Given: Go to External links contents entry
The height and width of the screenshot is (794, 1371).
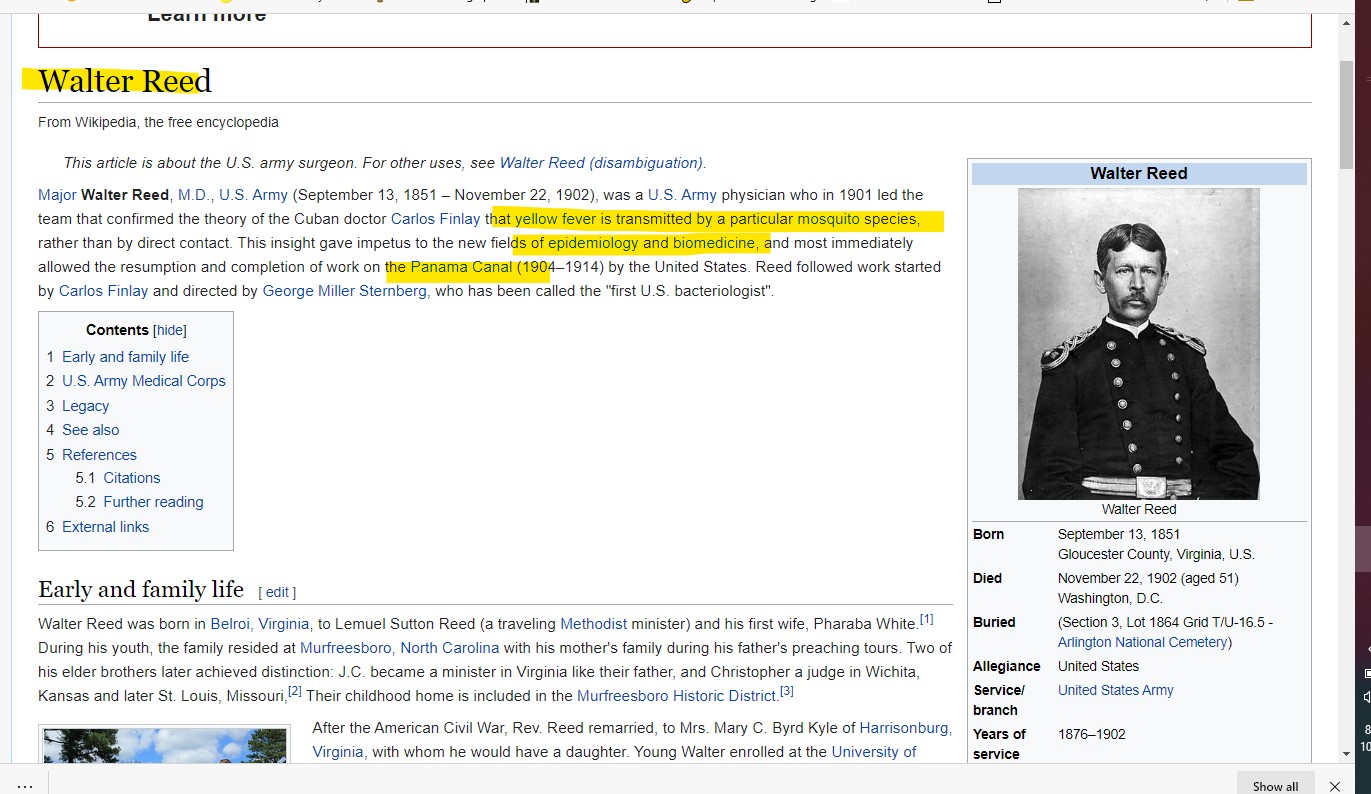Looking at the screenshot, I should tap(105, 527).
